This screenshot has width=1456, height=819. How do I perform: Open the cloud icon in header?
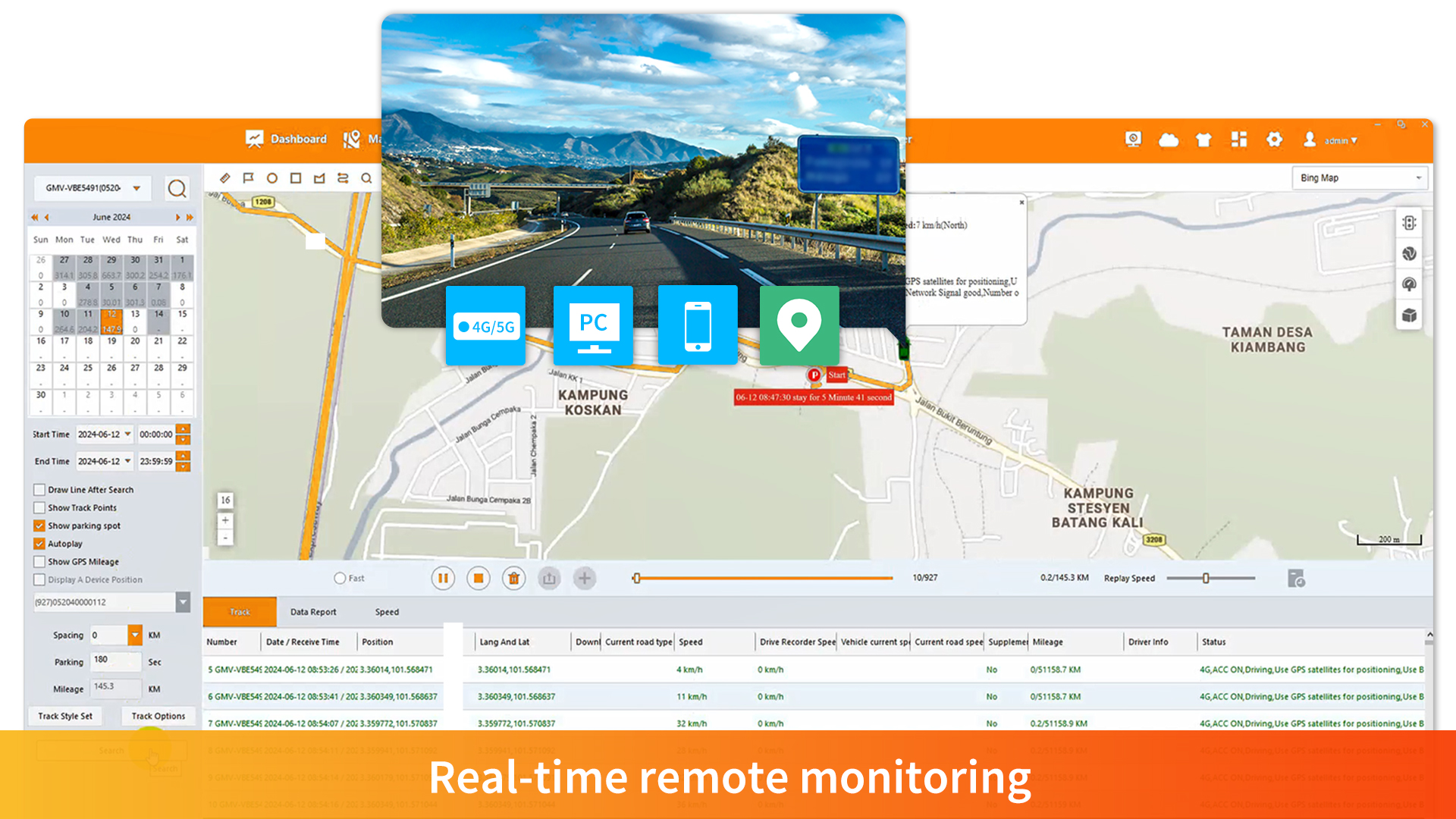pos(1169,140)
